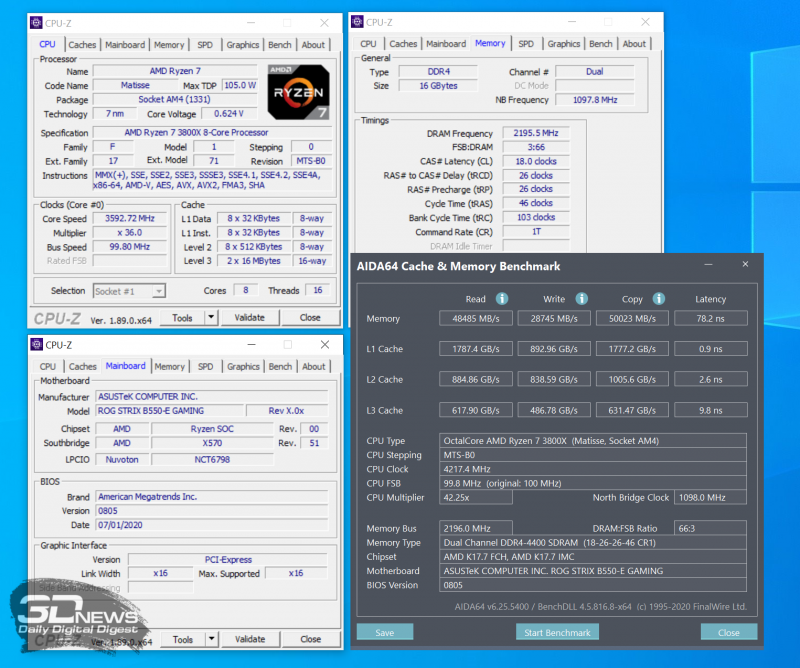Switch to Caches tab in CPU window
The height and width of the screenshot is (668, 800).
pos(82,45)
